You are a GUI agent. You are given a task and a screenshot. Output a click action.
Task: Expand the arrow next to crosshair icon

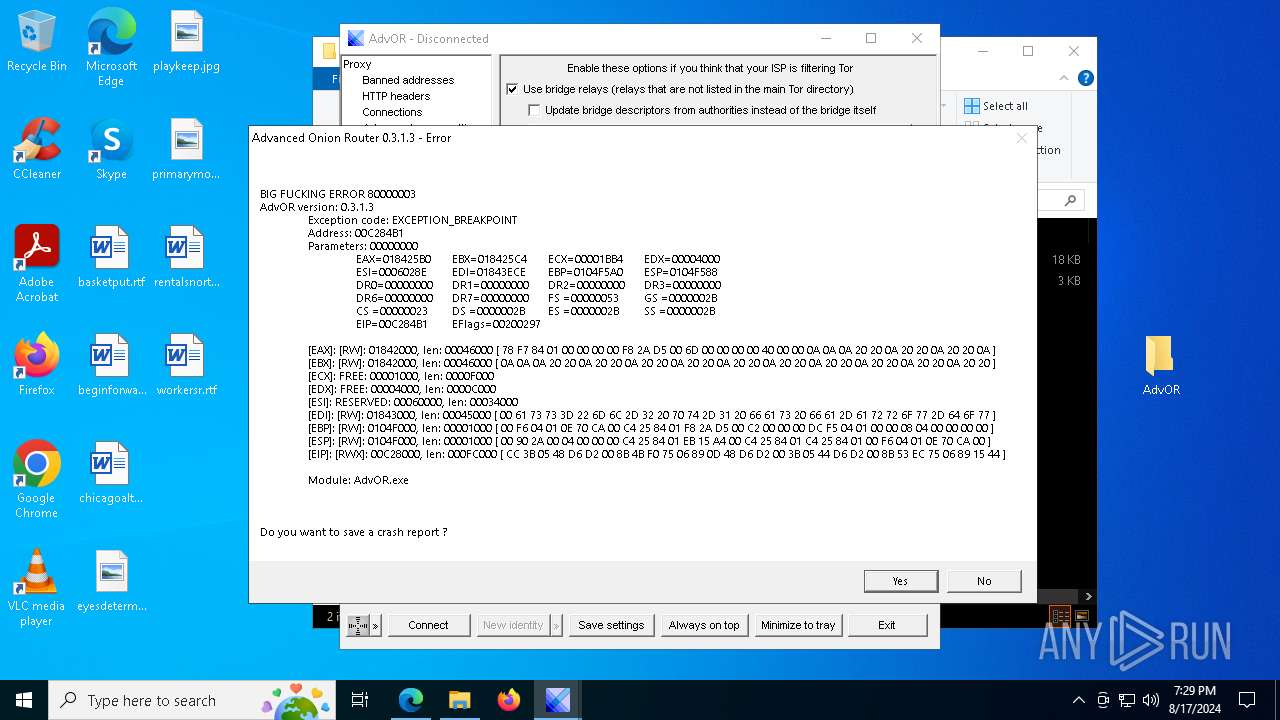pos(376,625)
